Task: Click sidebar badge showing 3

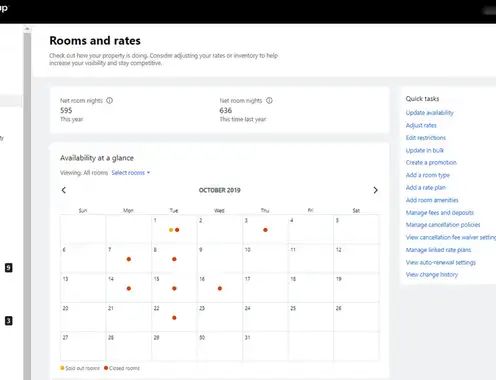Action: [x=9, y=321]
